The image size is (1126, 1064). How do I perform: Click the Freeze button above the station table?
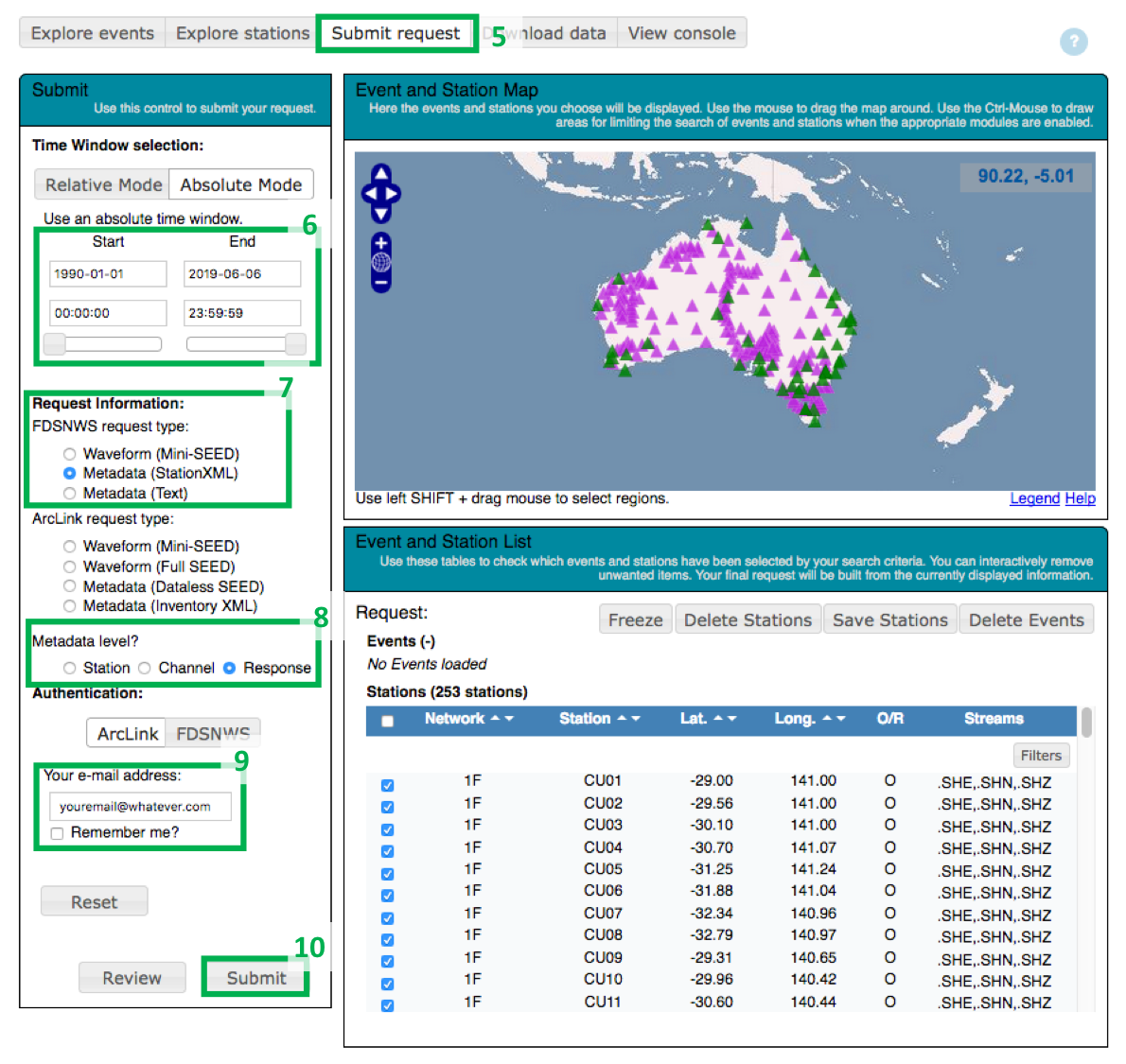click(x=635, y=619)
